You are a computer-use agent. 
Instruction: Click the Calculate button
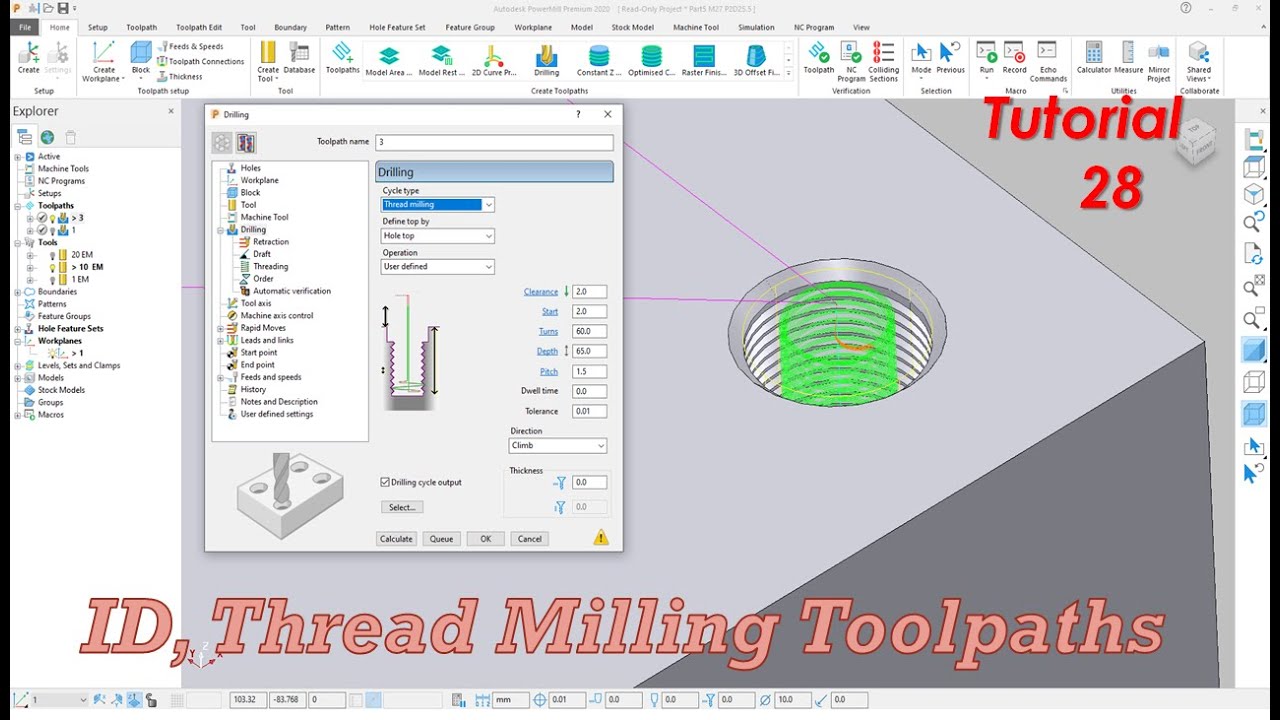point(396,539)
